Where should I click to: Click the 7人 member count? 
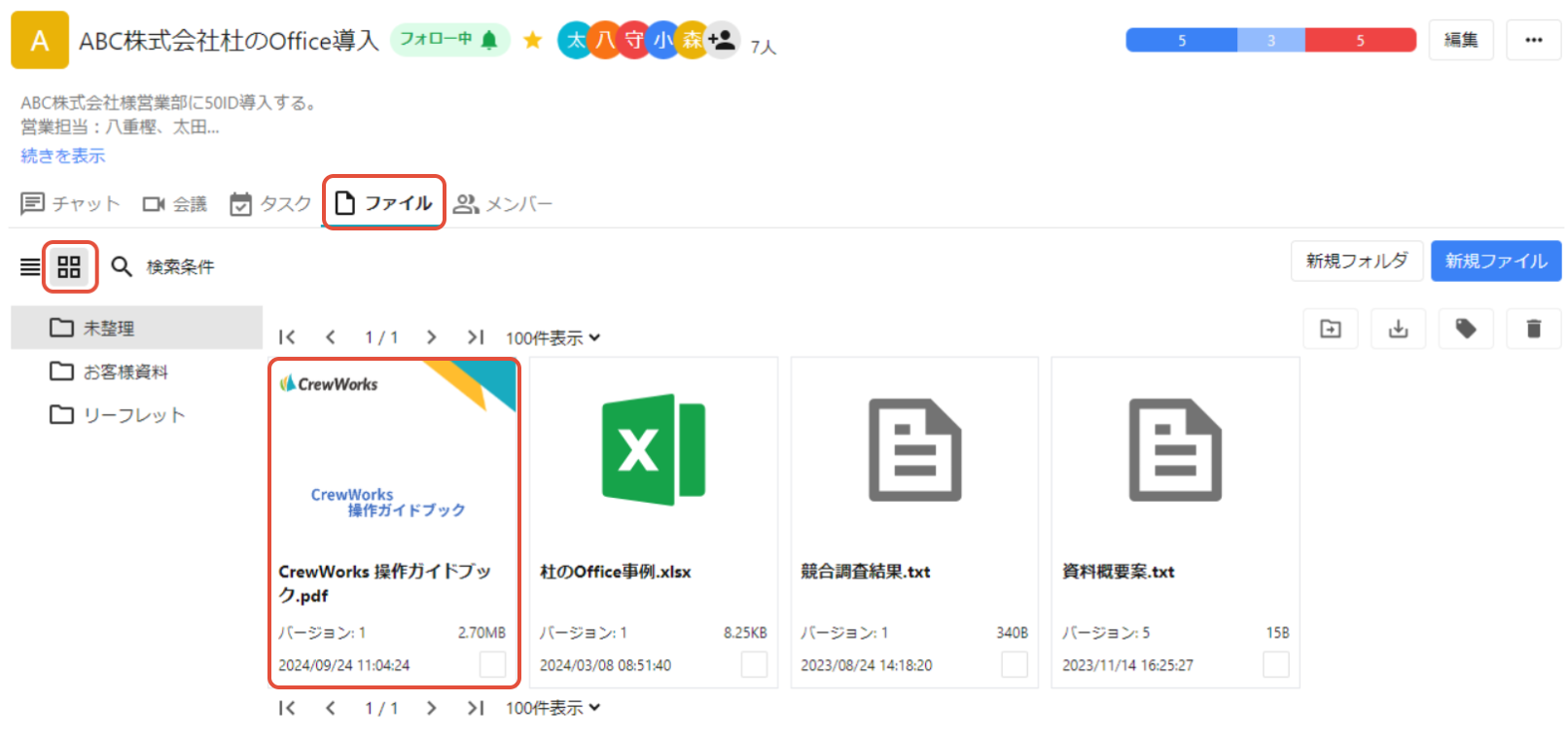(764, 47)
